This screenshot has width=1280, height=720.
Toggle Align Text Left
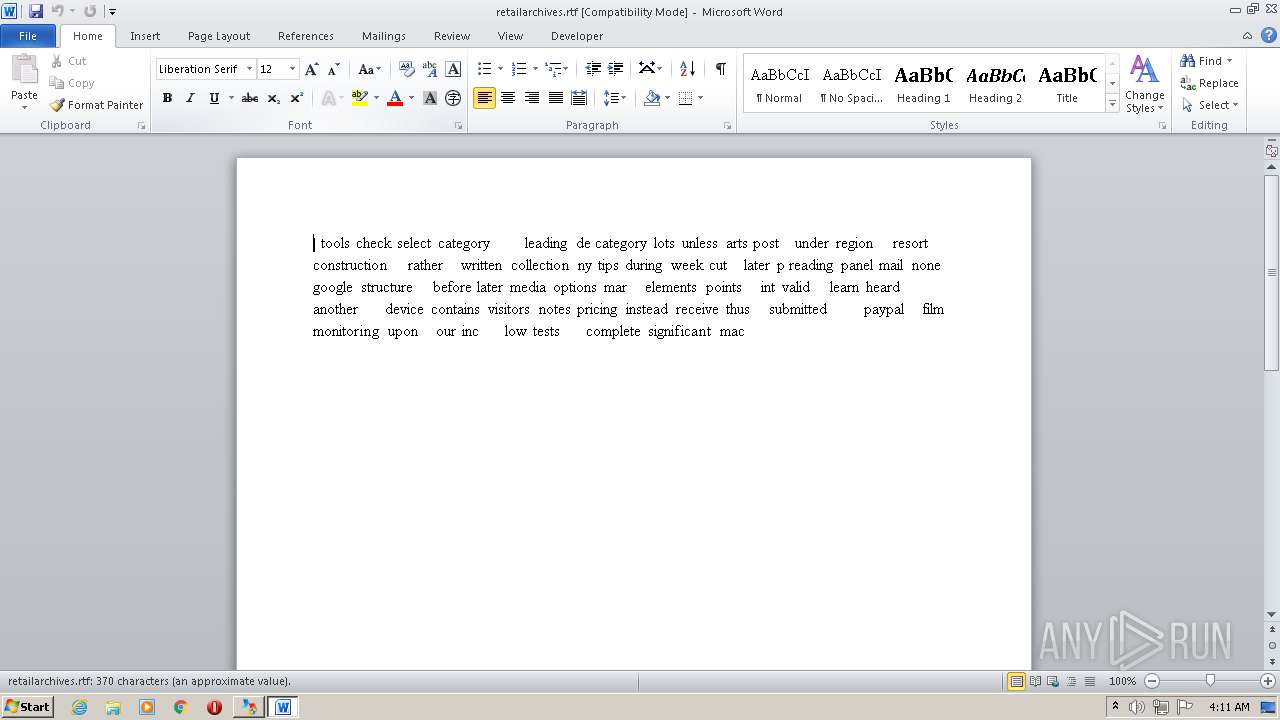pos(484,98)
